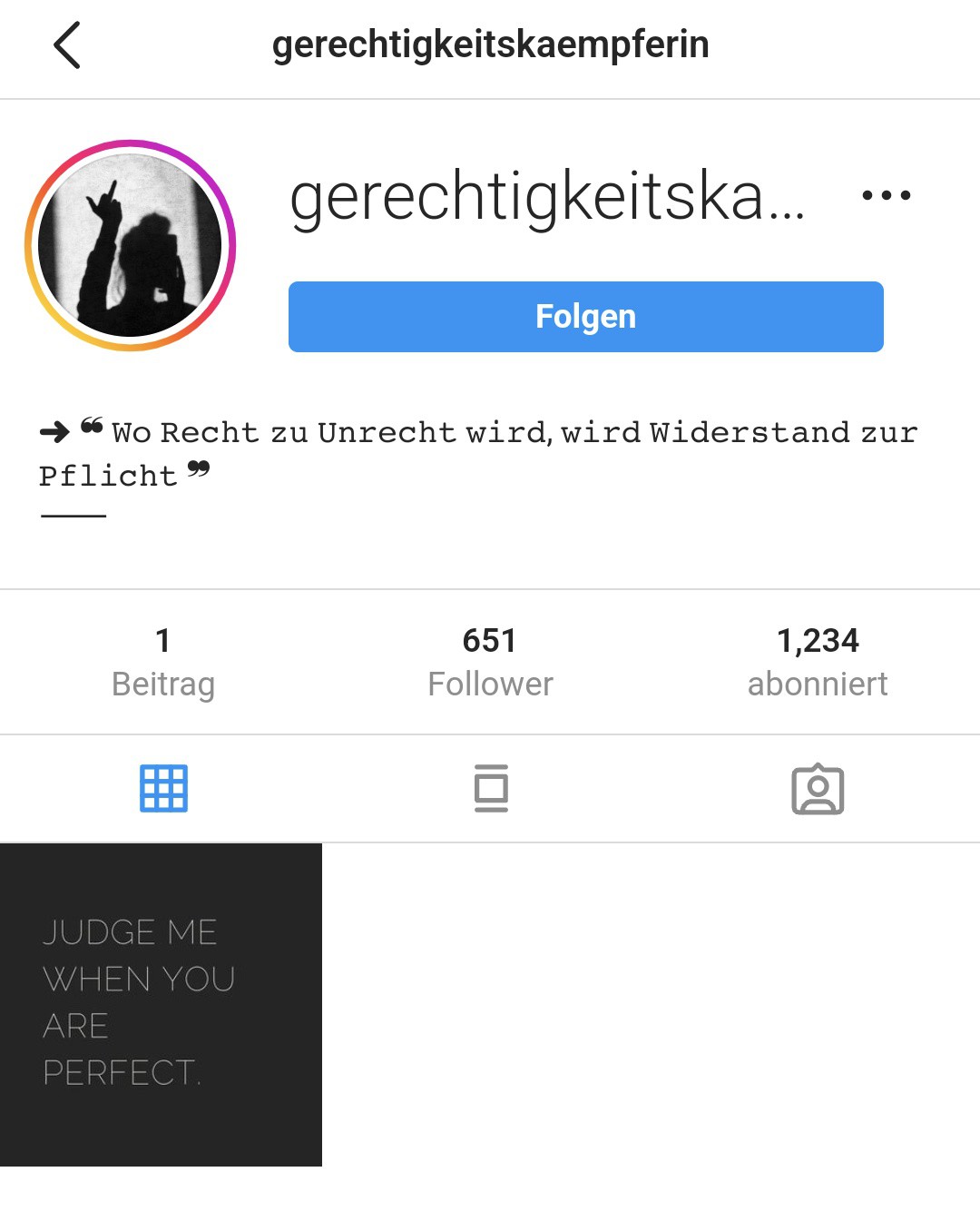The width and height of the screenshot is (980, 1231).
Task: Click the closing quotation mark after Pflicht
Action: point(199,469)
